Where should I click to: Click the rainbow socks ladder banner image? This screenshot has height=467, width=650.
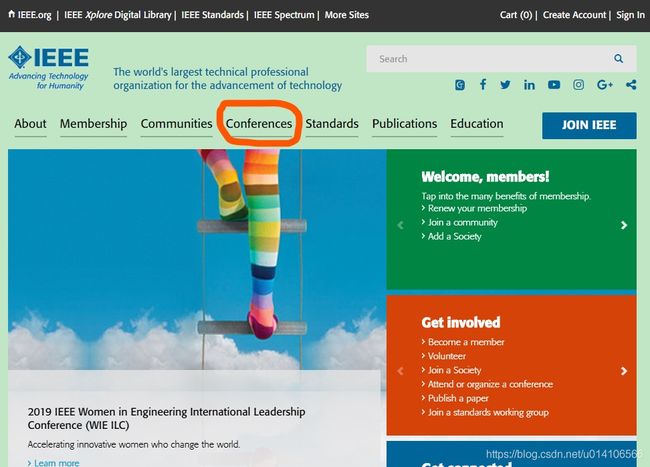[x=197, y=259]
